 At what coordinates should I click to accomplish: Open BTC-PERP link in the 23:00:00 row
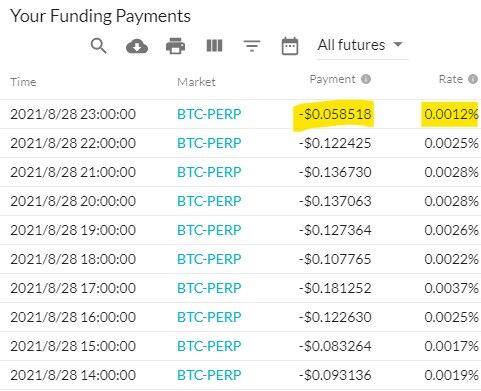(209, 114)
